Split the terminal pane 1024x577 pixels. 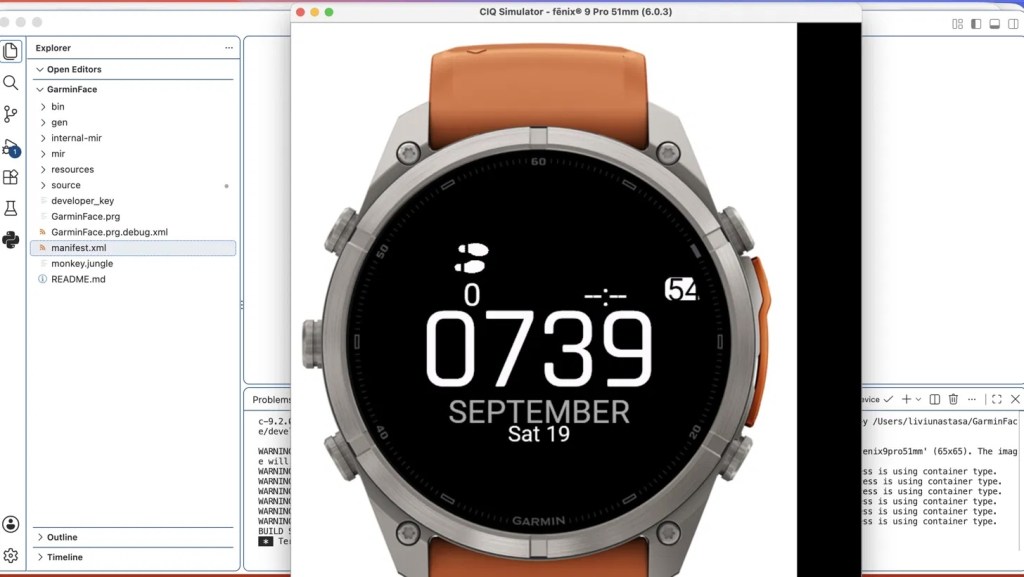[x=935, y=399]
